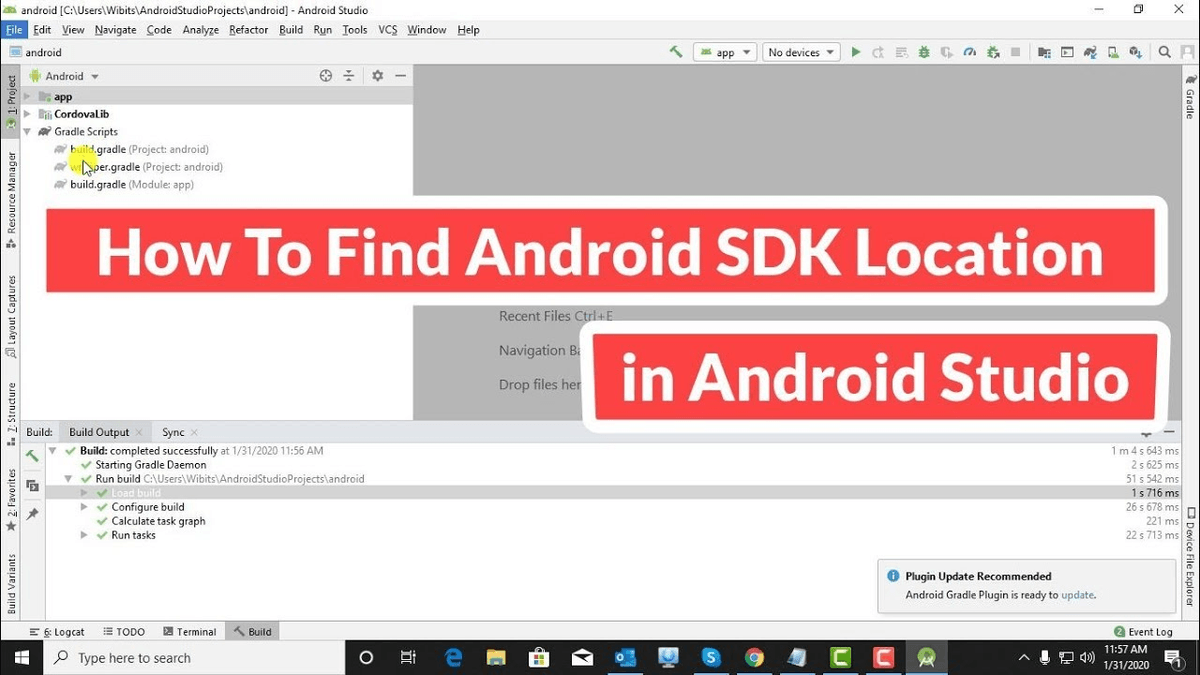The height and width of the screenshot is (675, 1200).
Task: Expand the app module node
Action: 28,97
